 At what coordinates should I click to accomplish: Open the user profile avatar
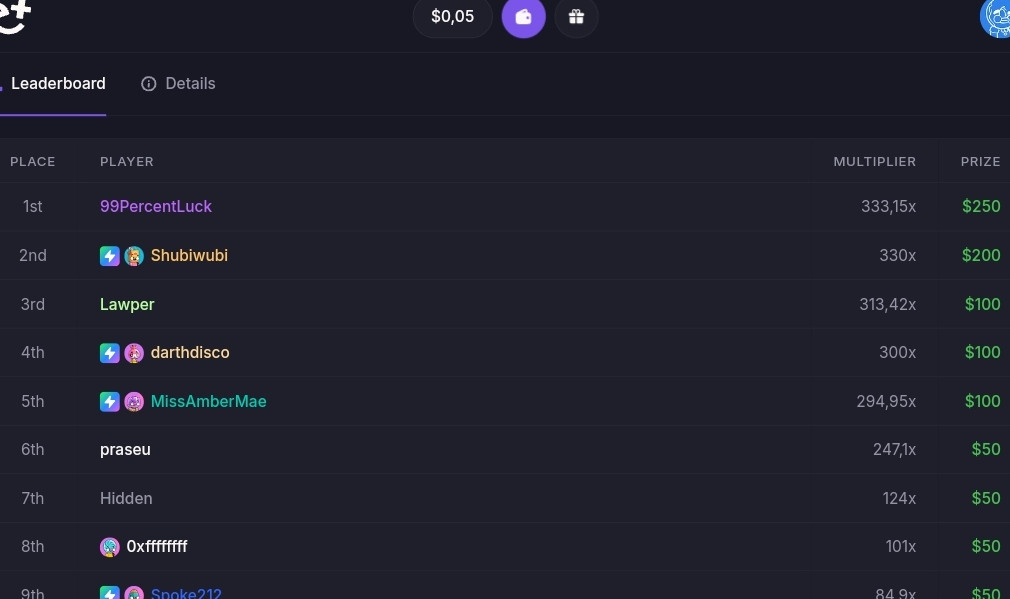click(996, 17)
